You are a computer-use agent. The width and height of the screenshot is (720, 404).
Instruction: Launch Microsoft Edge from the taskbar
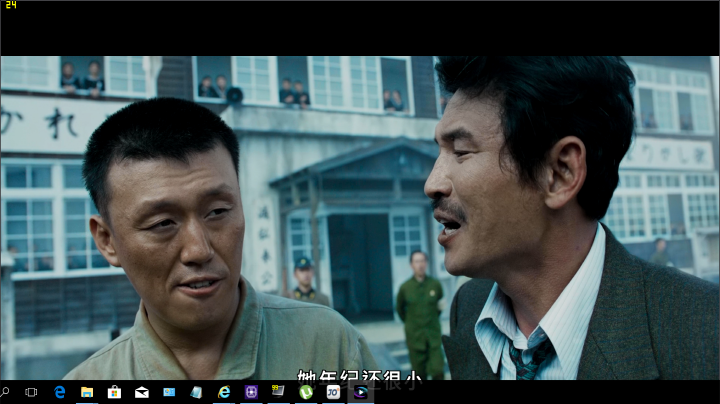pos(60,392)
